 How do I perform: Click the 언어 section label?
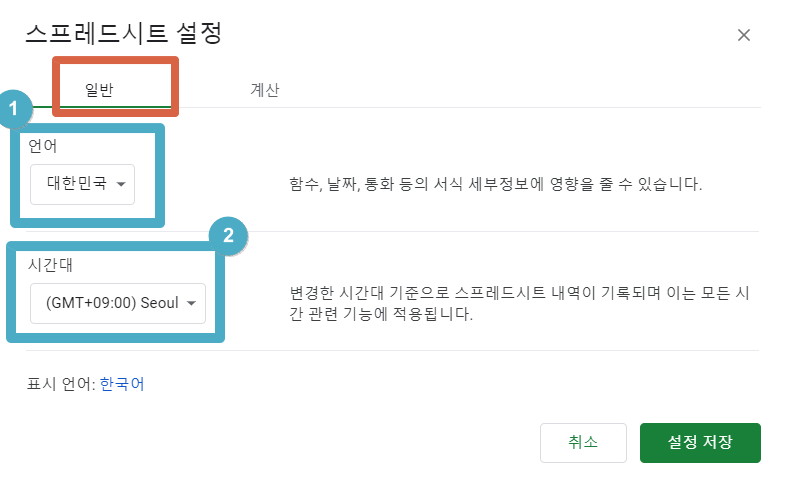43,146
